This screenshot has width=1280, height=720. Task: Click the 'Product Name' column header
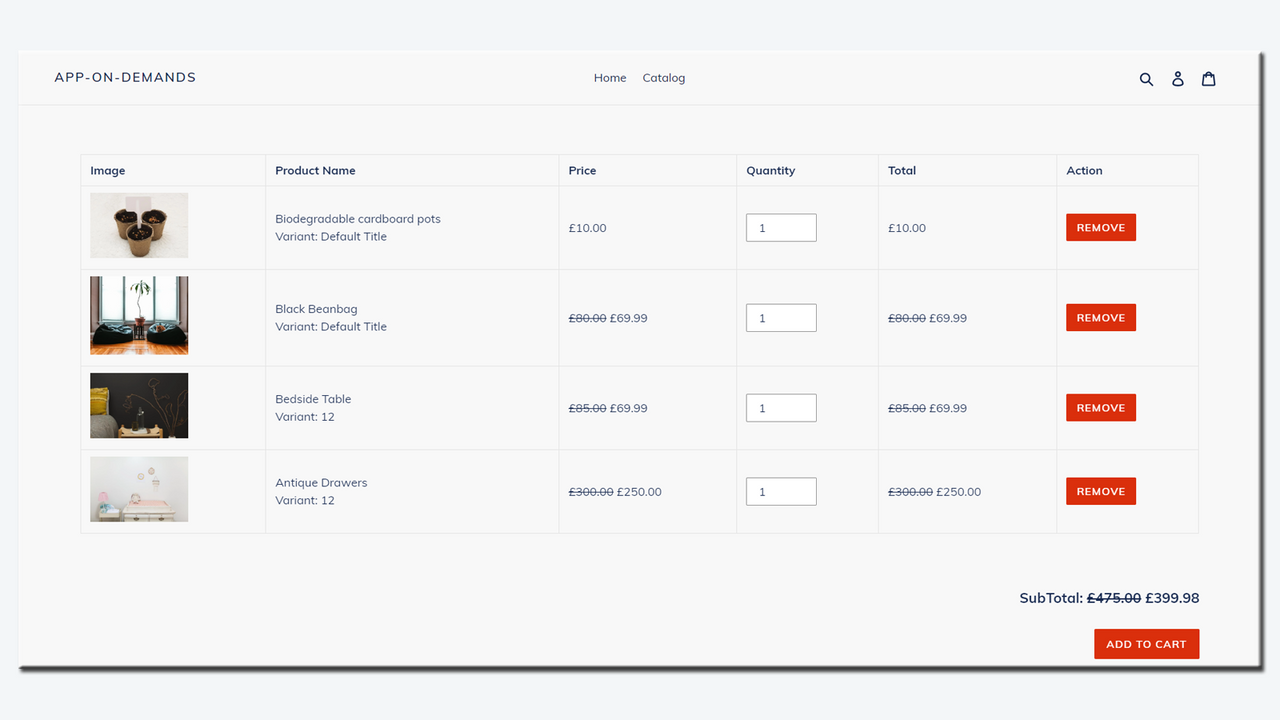click(x=315, y=171)
